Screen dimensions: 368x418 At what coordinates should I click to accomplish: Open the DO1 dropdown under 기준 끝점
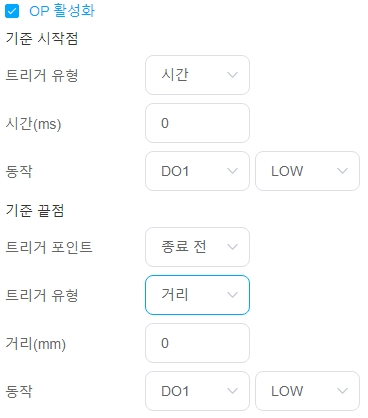(x=197, y=391)
